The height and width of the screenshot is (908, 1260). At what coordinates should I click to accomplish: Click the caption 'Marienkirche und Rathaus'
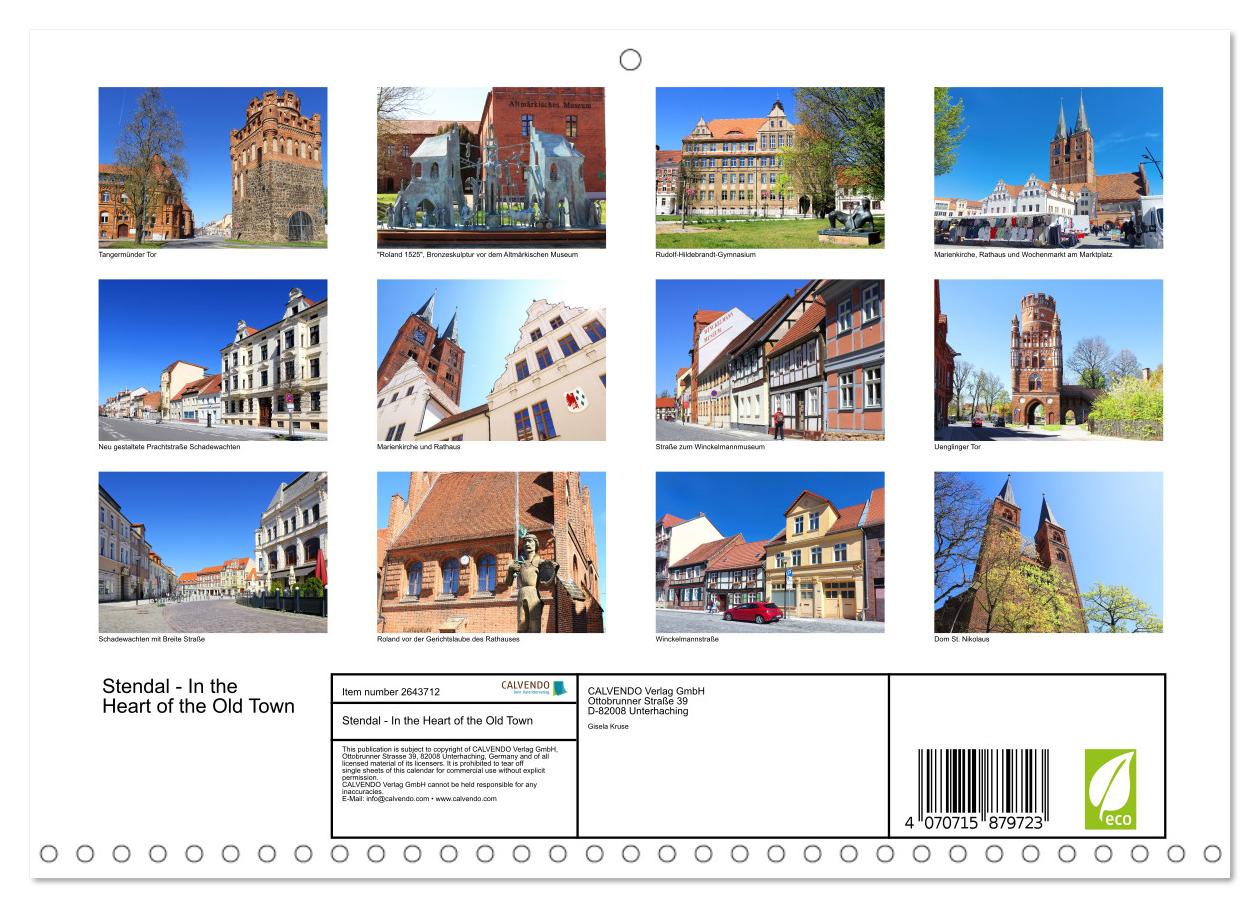click(x=419, y=447)
